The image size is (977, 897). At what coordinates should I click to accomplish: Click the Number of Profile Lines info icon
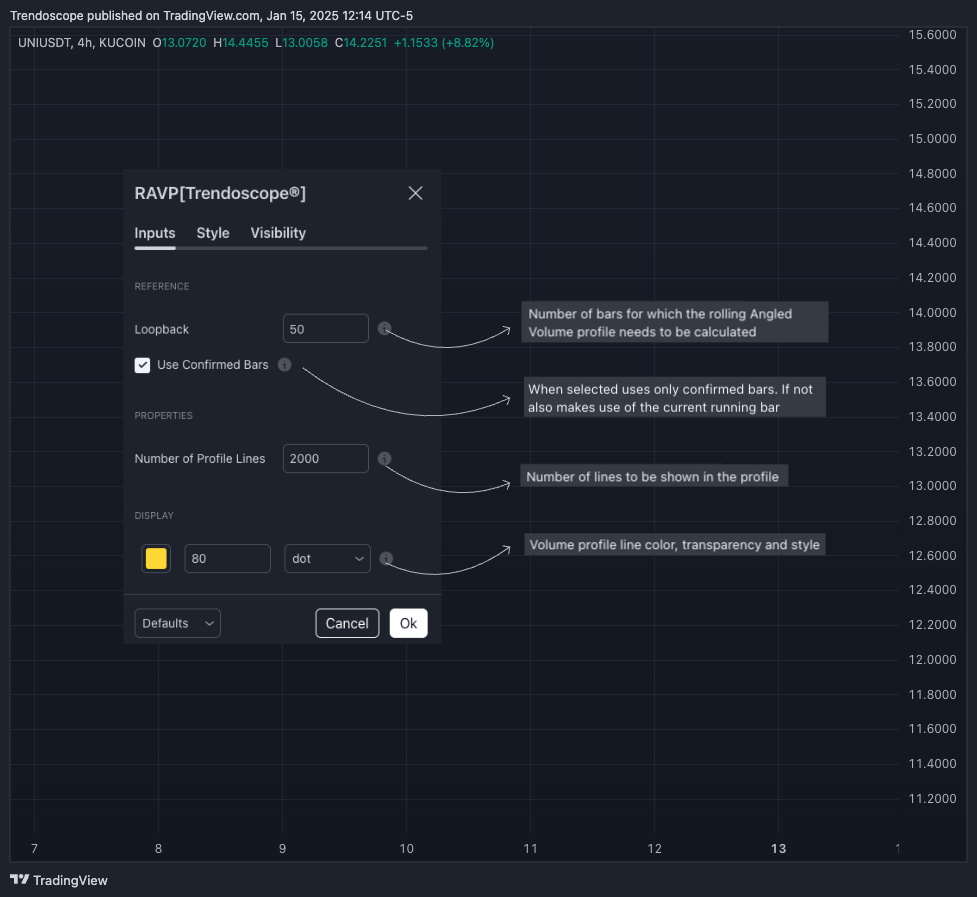384,458
